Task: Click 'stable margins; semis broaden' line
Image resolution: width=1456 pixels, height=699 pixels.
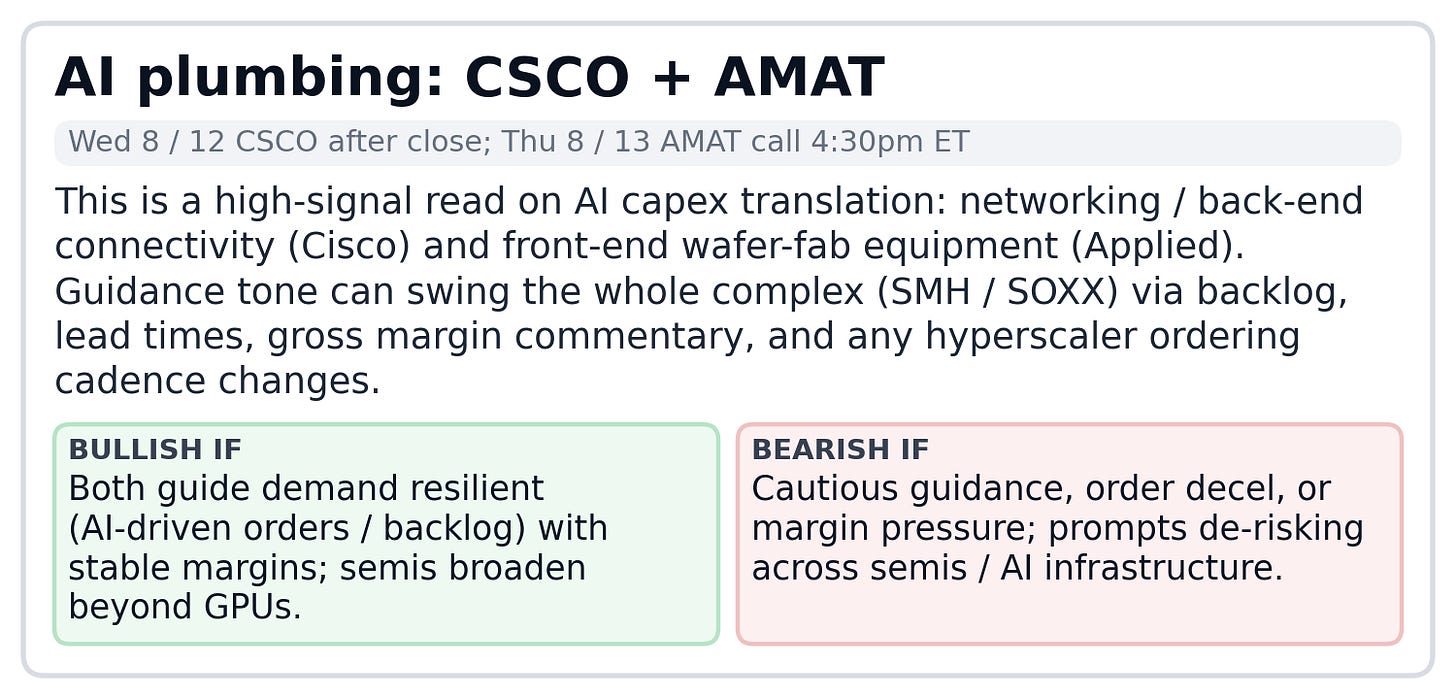Action: tap(327, 567)
